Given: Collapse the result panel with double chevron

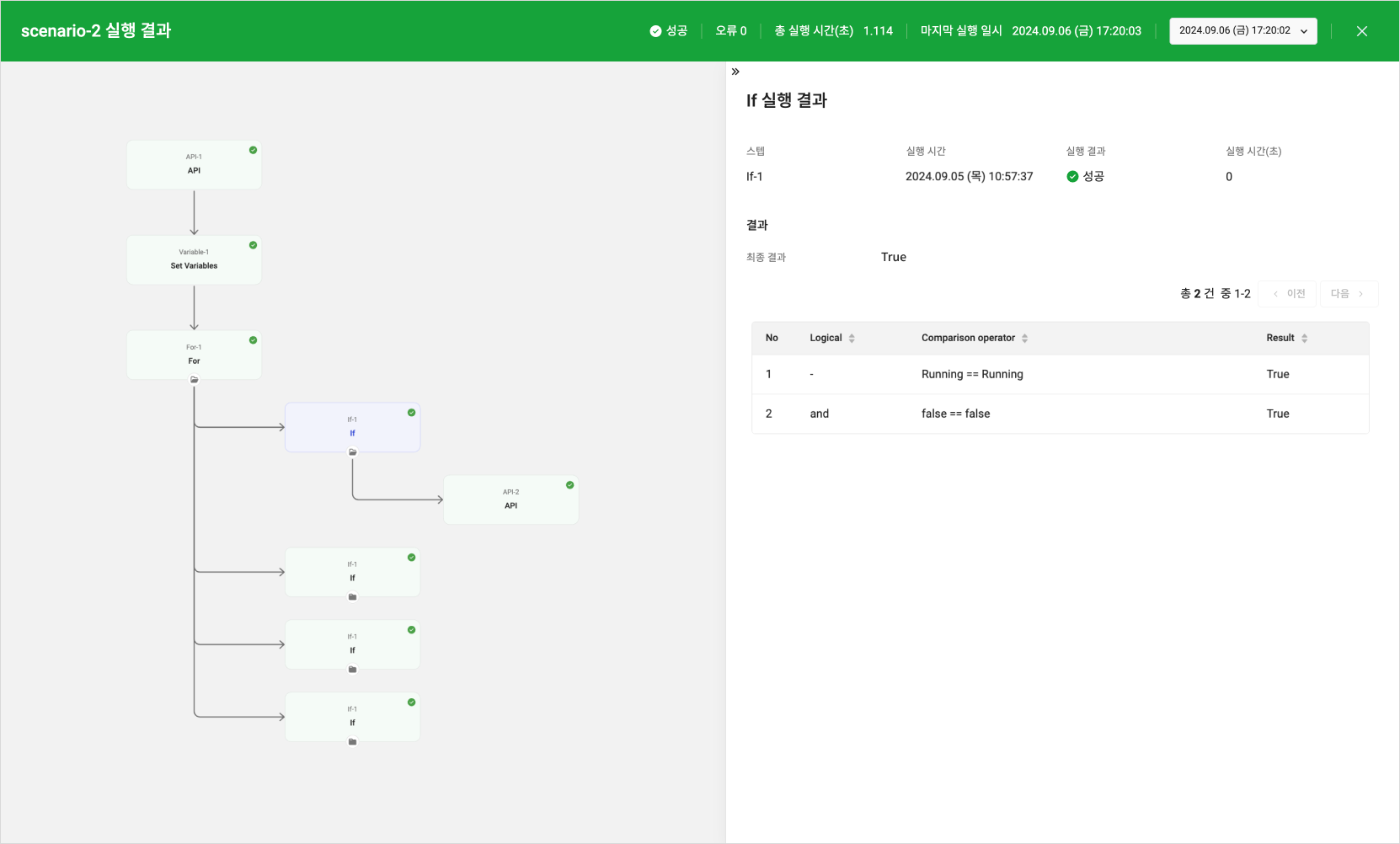Looking at the screenshot, I should [735, 72].
